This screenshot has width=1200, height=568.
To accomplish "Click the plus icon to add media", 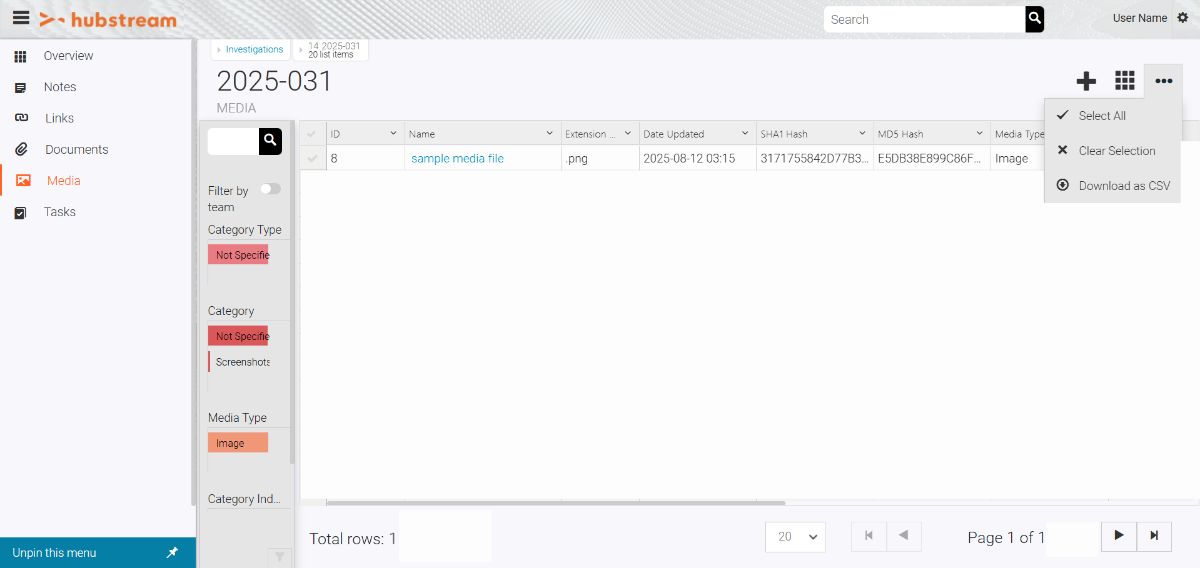I will coord(1086,81).
